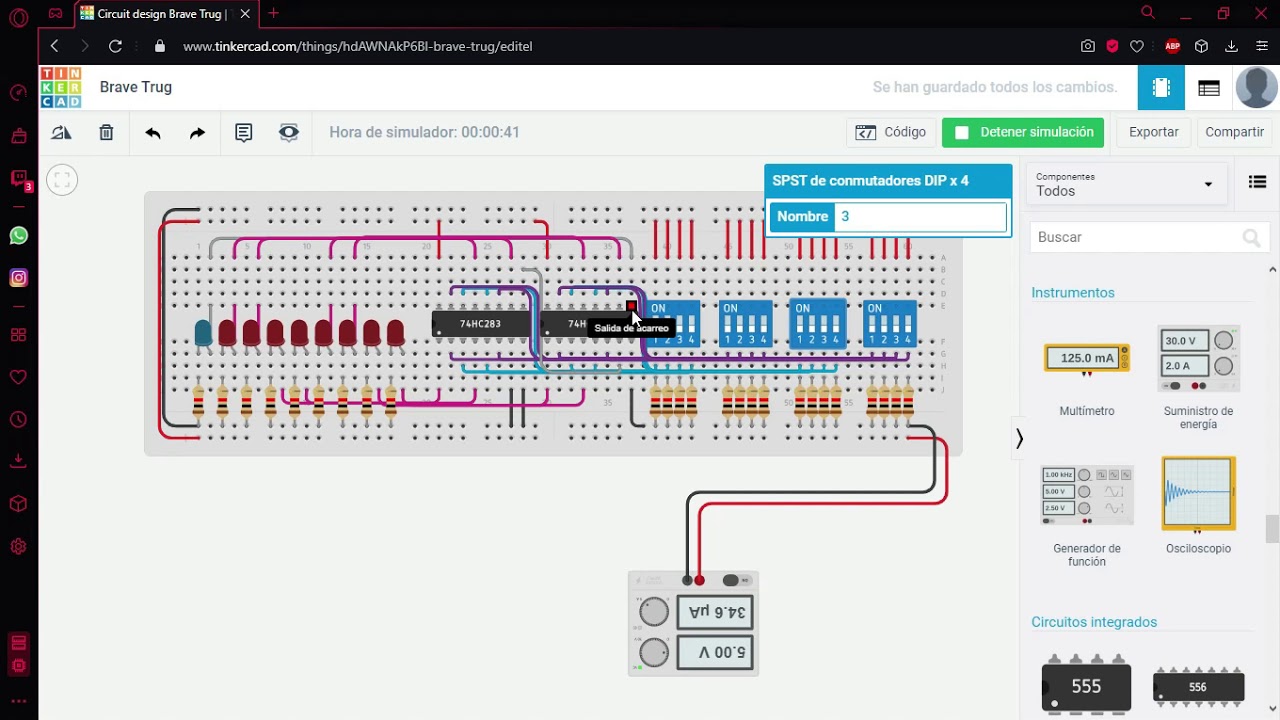Click the tinkercad.com address bar URL
Image resolution: width=1280 pixels, height=720 pixels.
[357, 46]
